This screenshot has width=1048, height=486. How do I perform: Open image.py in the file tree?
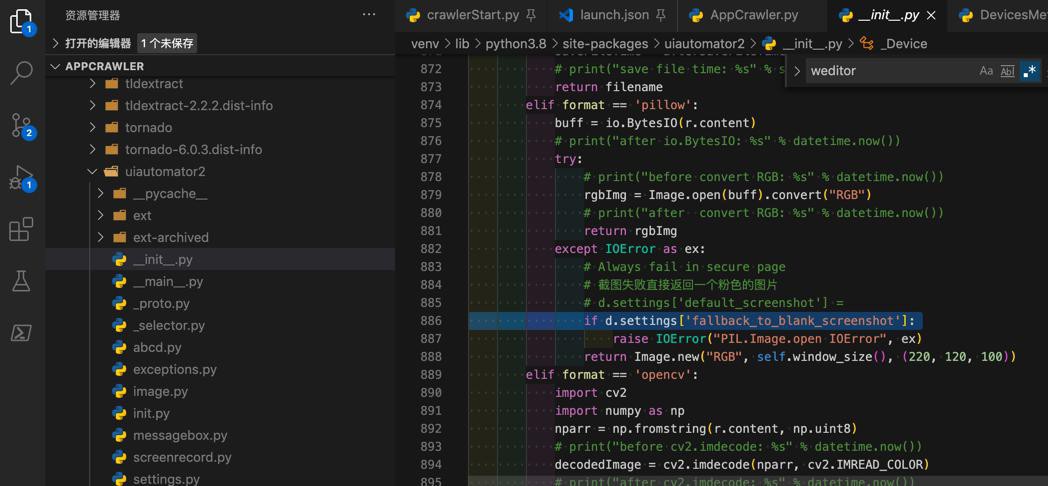click(221, 391)
